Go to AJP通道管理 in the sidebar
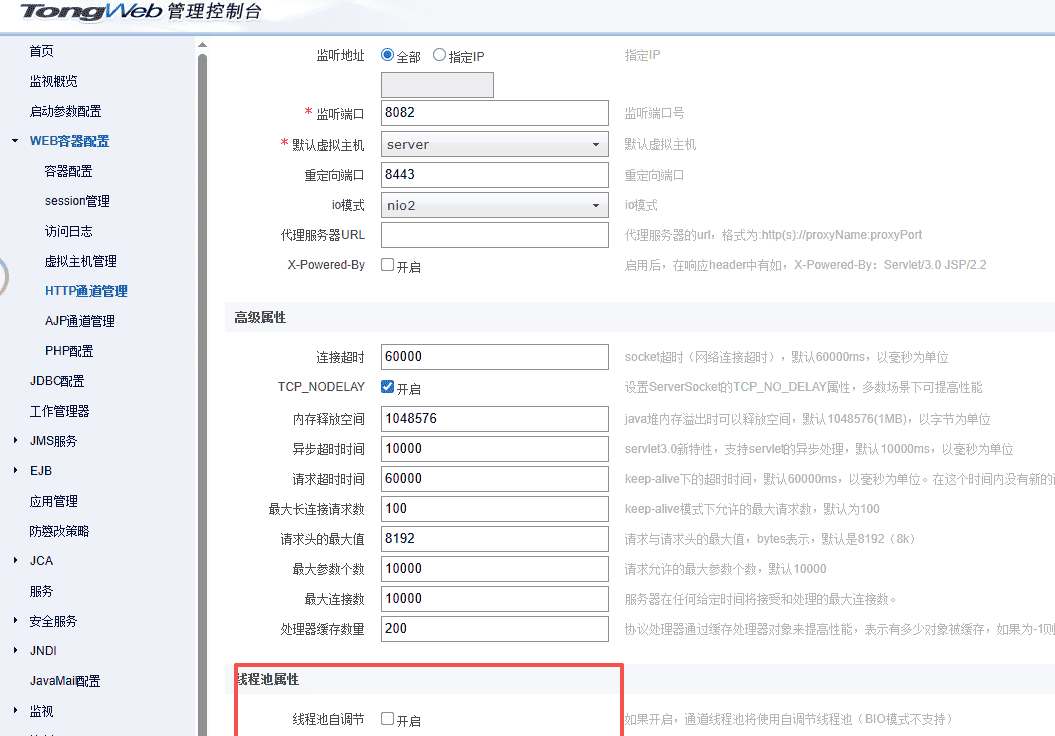 pyautogui.click(x=80, y=321)
